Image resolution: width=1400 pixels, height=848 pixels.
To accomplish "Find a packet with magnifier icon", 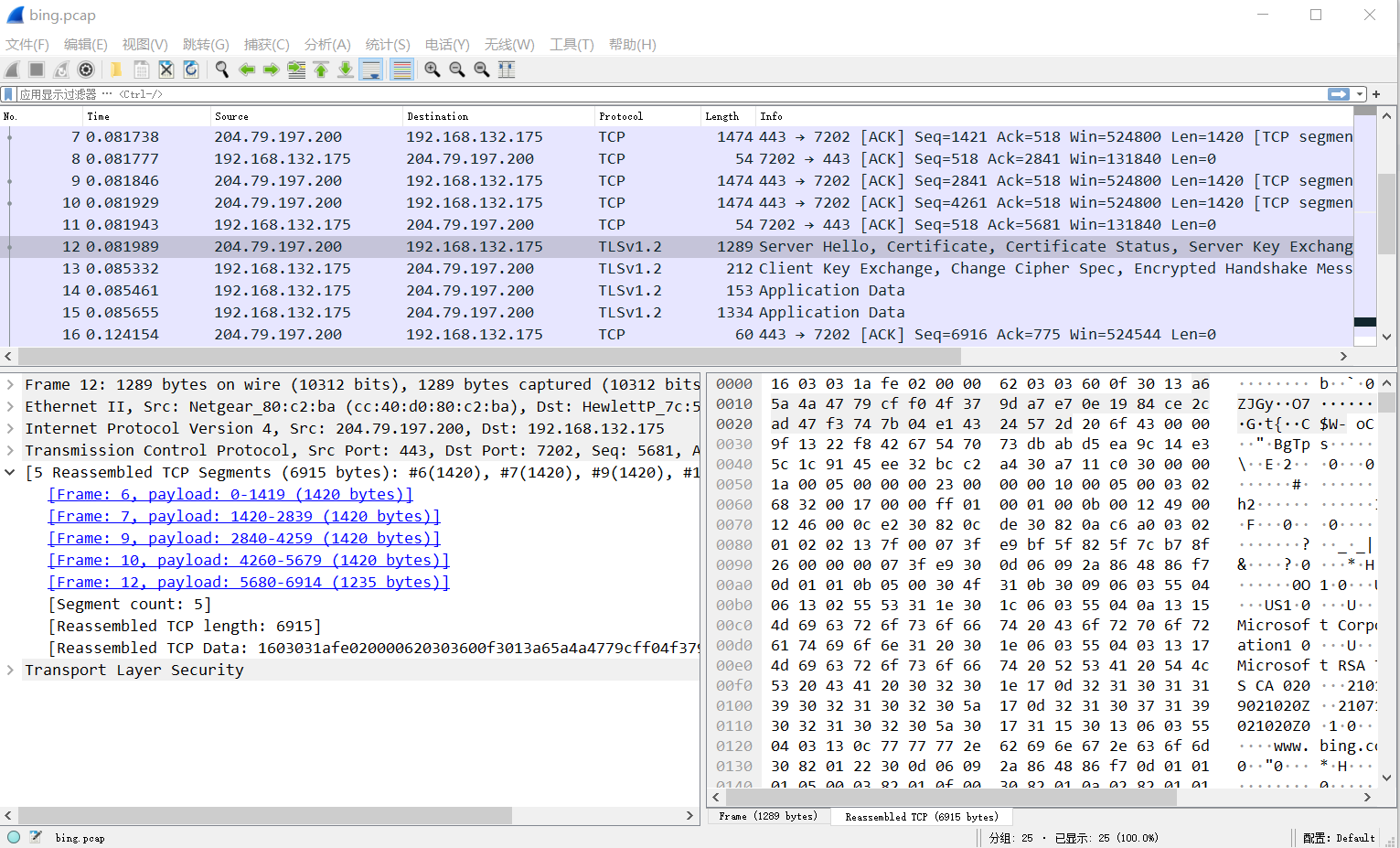I will [x=221, y=70].
